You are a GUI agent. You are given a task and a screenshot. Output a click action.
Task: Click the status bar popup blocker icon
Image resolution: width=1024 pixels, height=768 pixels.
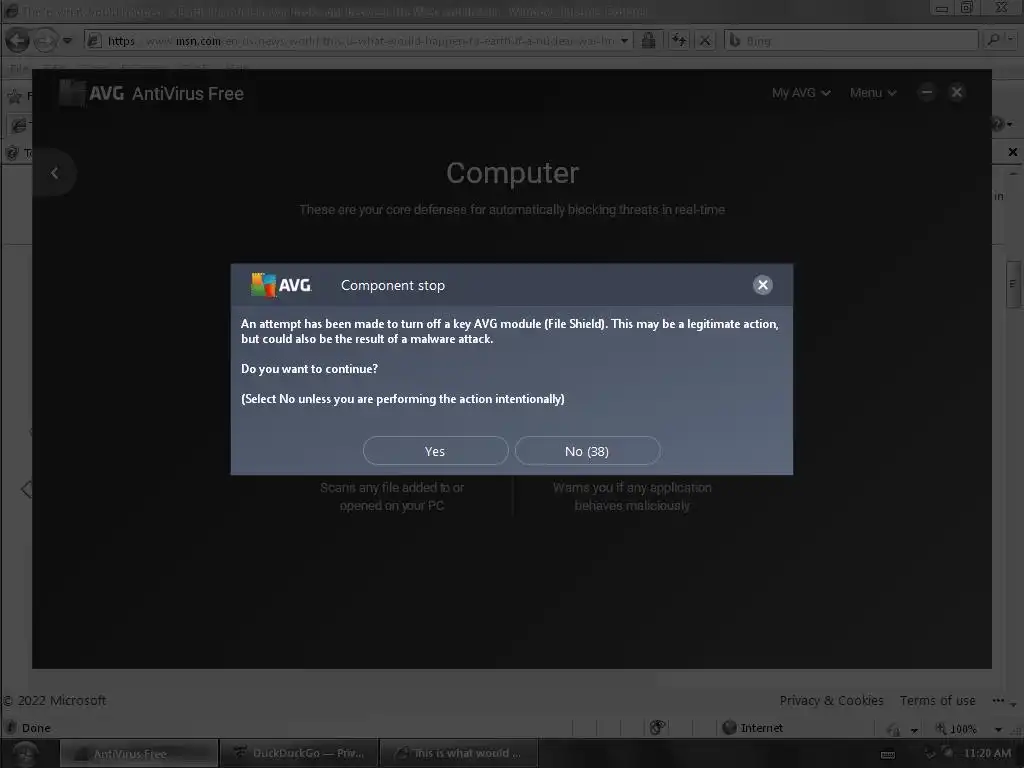pos(658,728)
